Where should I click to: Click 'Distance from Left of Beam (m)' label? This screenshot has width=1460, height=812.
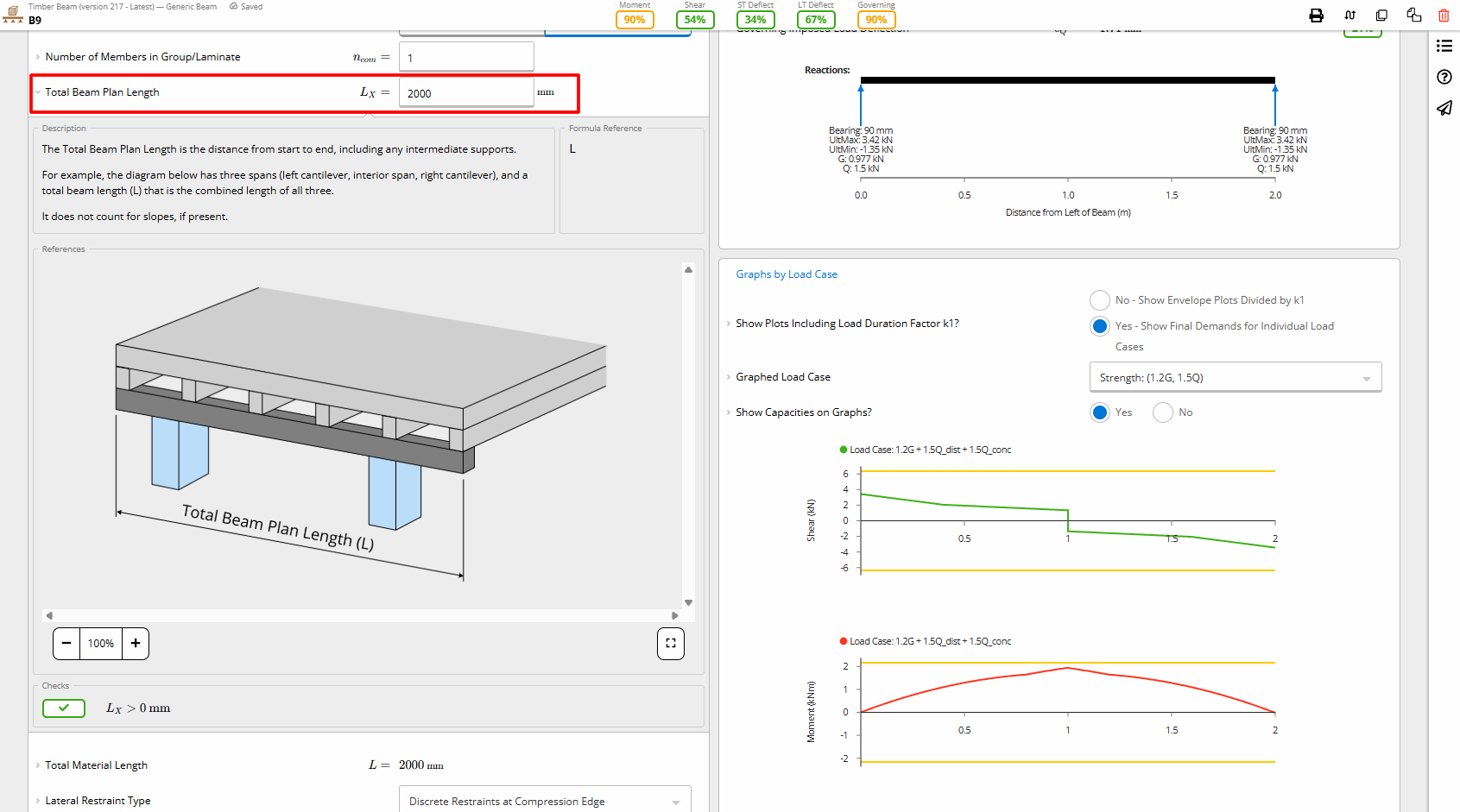pos(1068,212)
